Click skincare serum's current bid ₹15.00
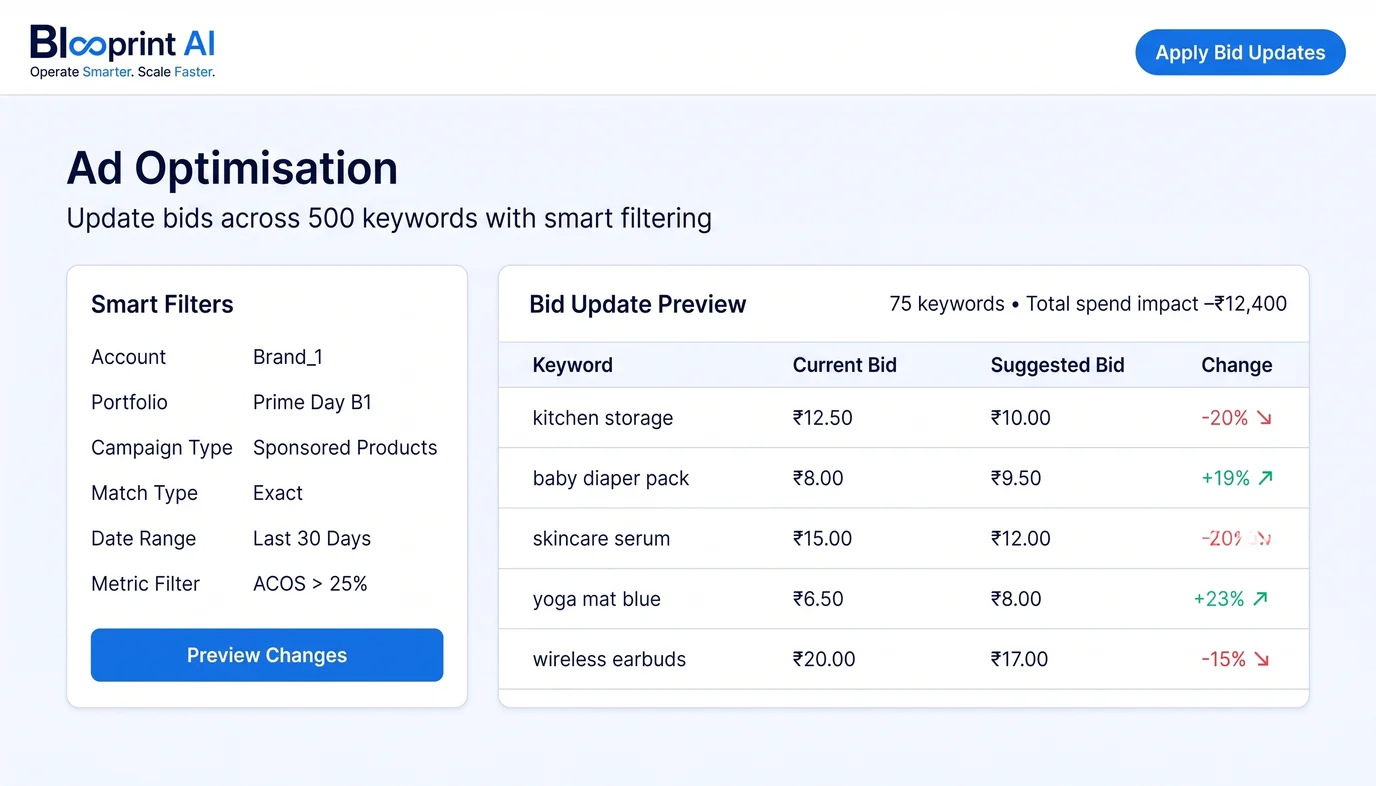 coord(822,538)
